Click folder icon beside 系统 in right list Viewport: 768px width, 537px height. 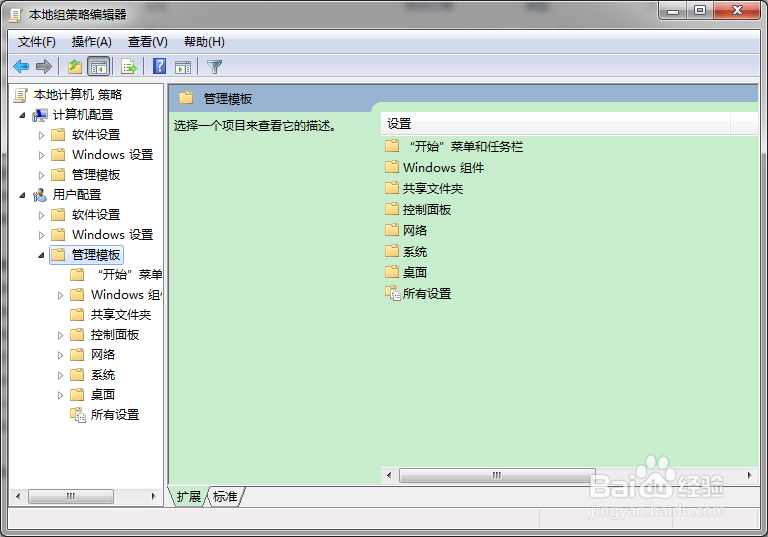(392, 251)
